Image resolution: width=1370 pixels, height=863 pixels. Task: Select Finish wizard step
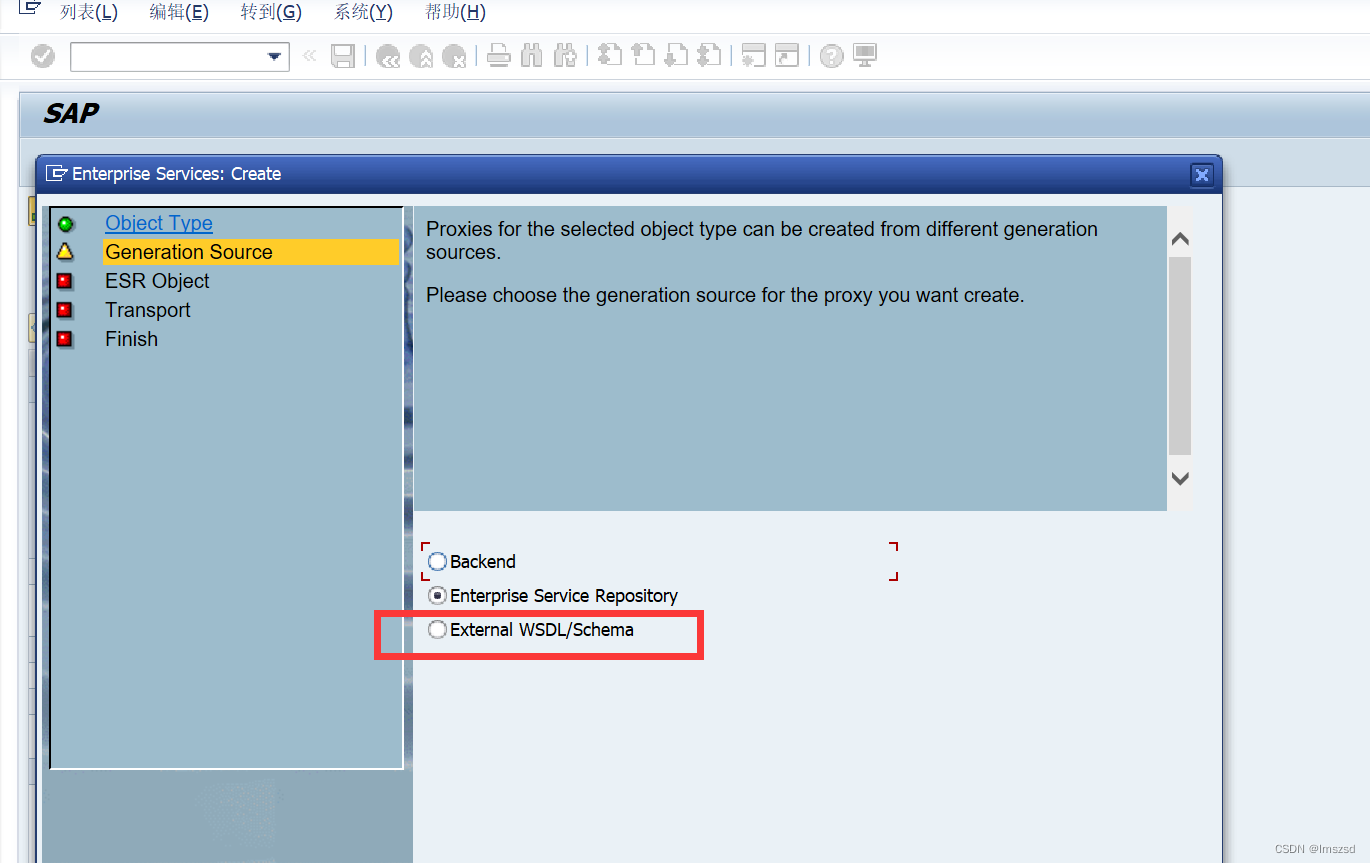(132, 339)
